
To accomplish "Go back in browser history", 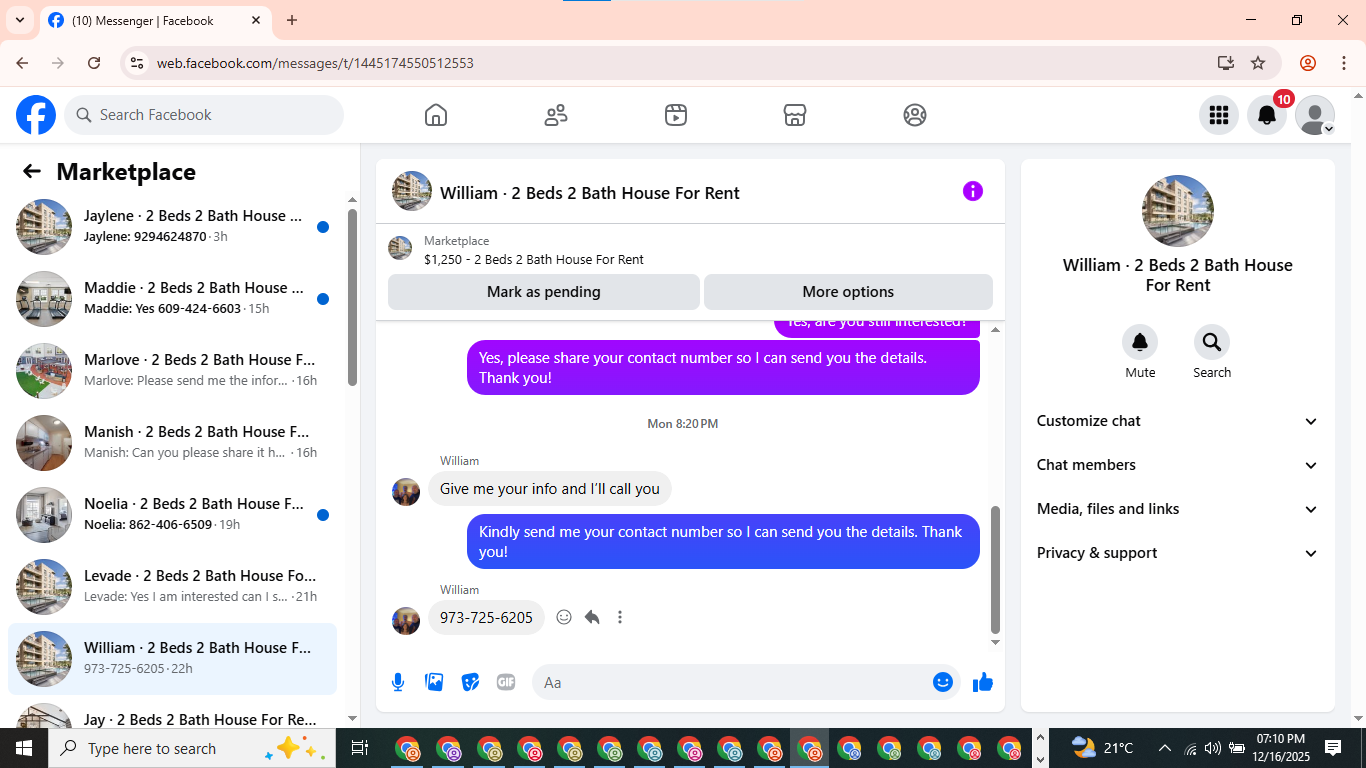I will tap(22, 63).
